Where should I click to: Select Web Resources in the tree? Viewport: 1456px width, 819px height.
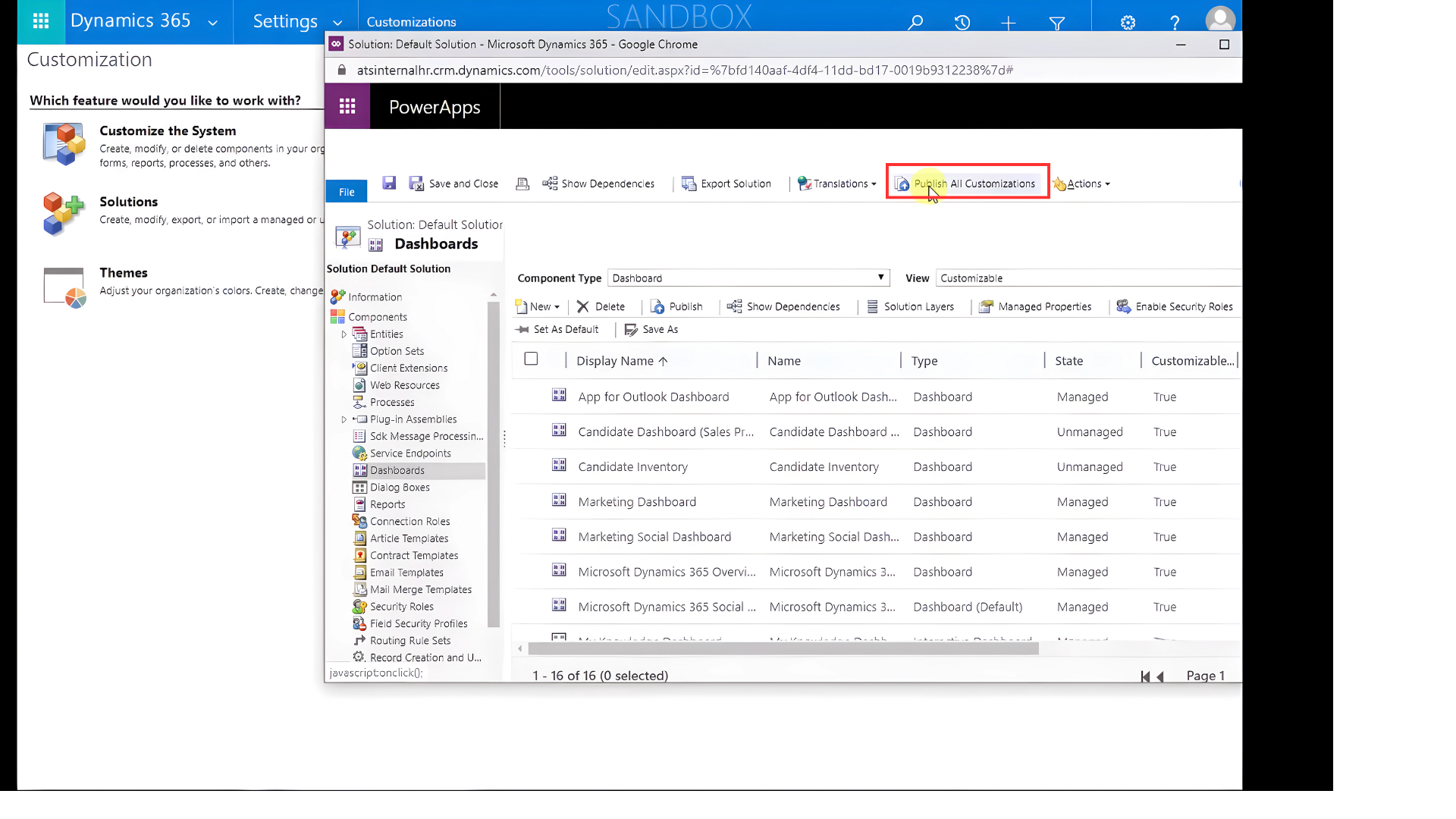(404, 385)
